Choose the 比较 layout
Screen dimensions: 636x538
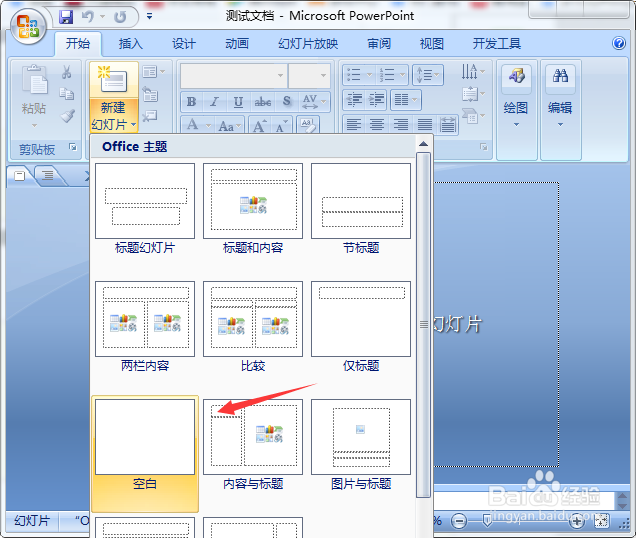[x=253, y=327]
